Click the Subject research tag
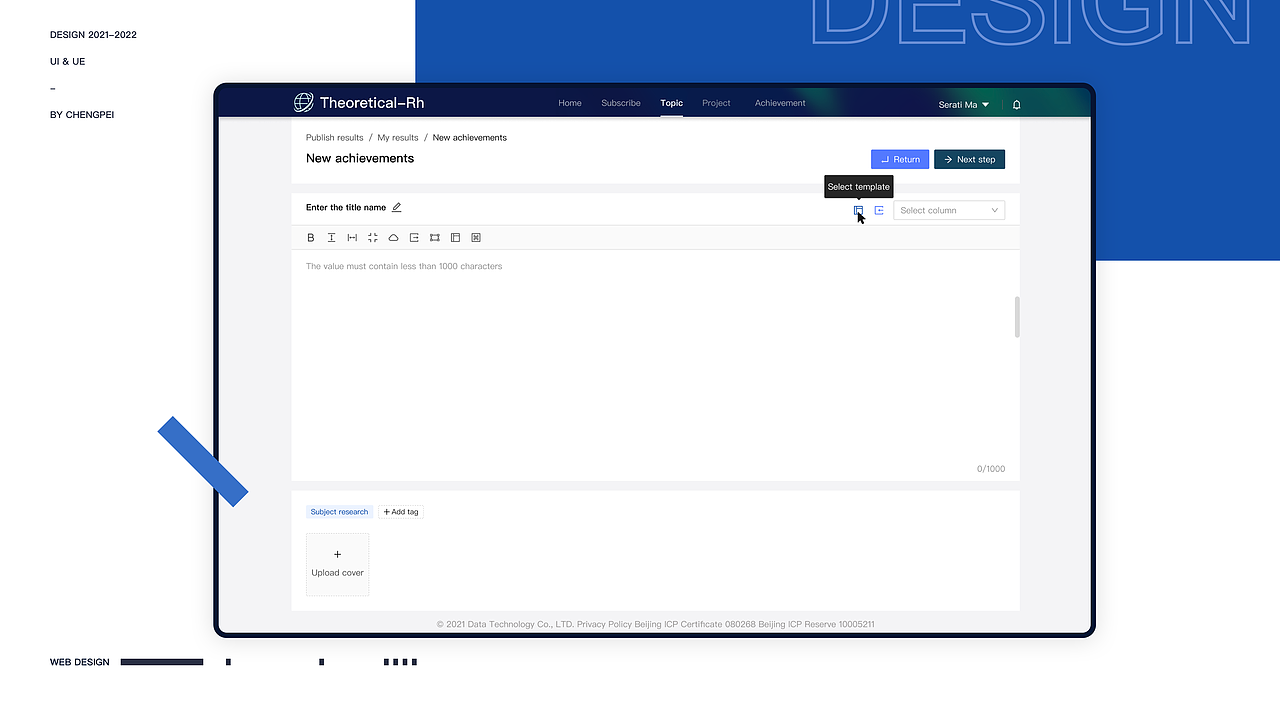 (340, 512)
